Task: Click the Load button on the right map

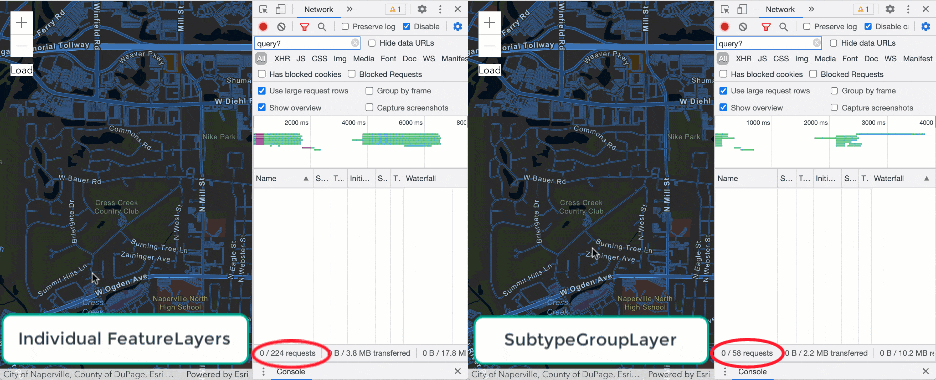Action: 489,70
